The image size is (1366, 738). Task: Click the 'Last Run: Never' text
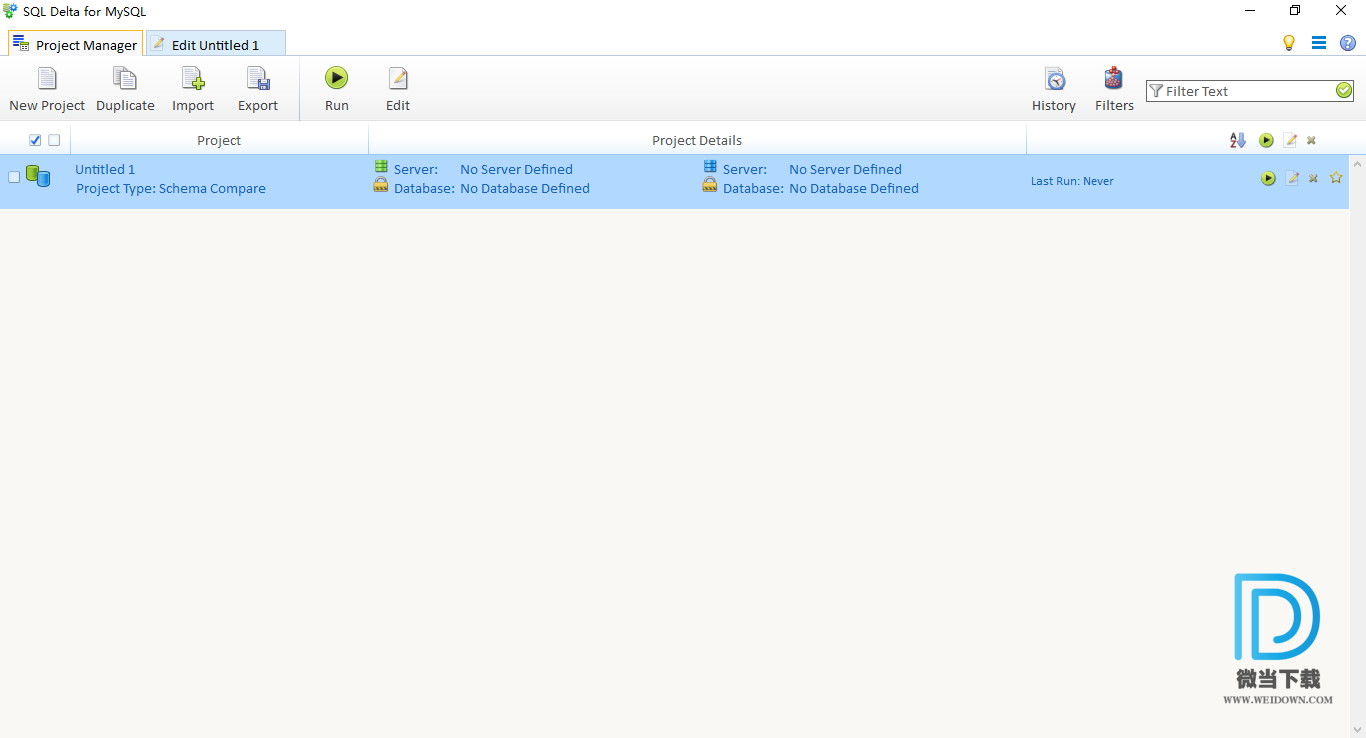(1072, 181)
